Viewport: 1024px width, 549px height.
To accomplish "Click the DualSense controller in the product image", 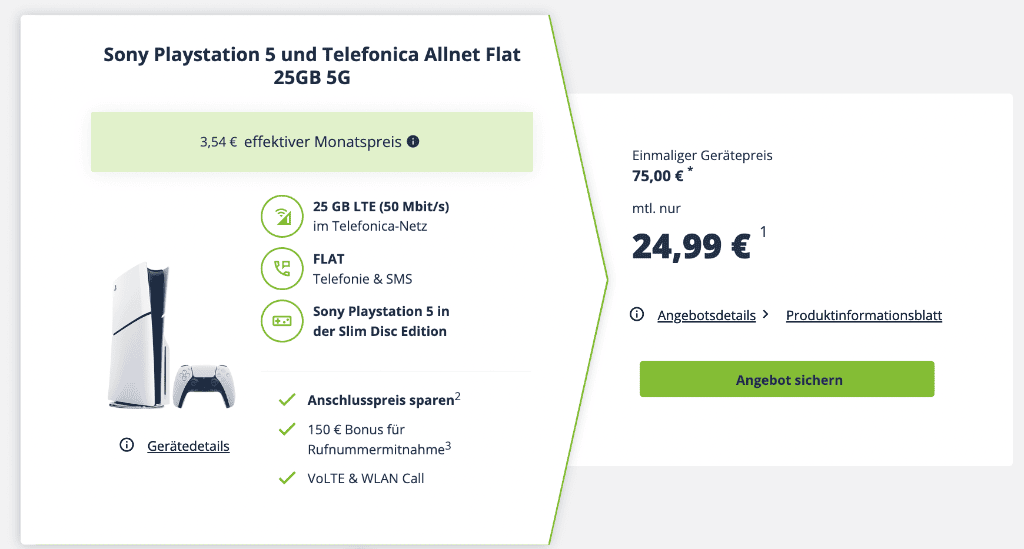I will coord(204,386).
